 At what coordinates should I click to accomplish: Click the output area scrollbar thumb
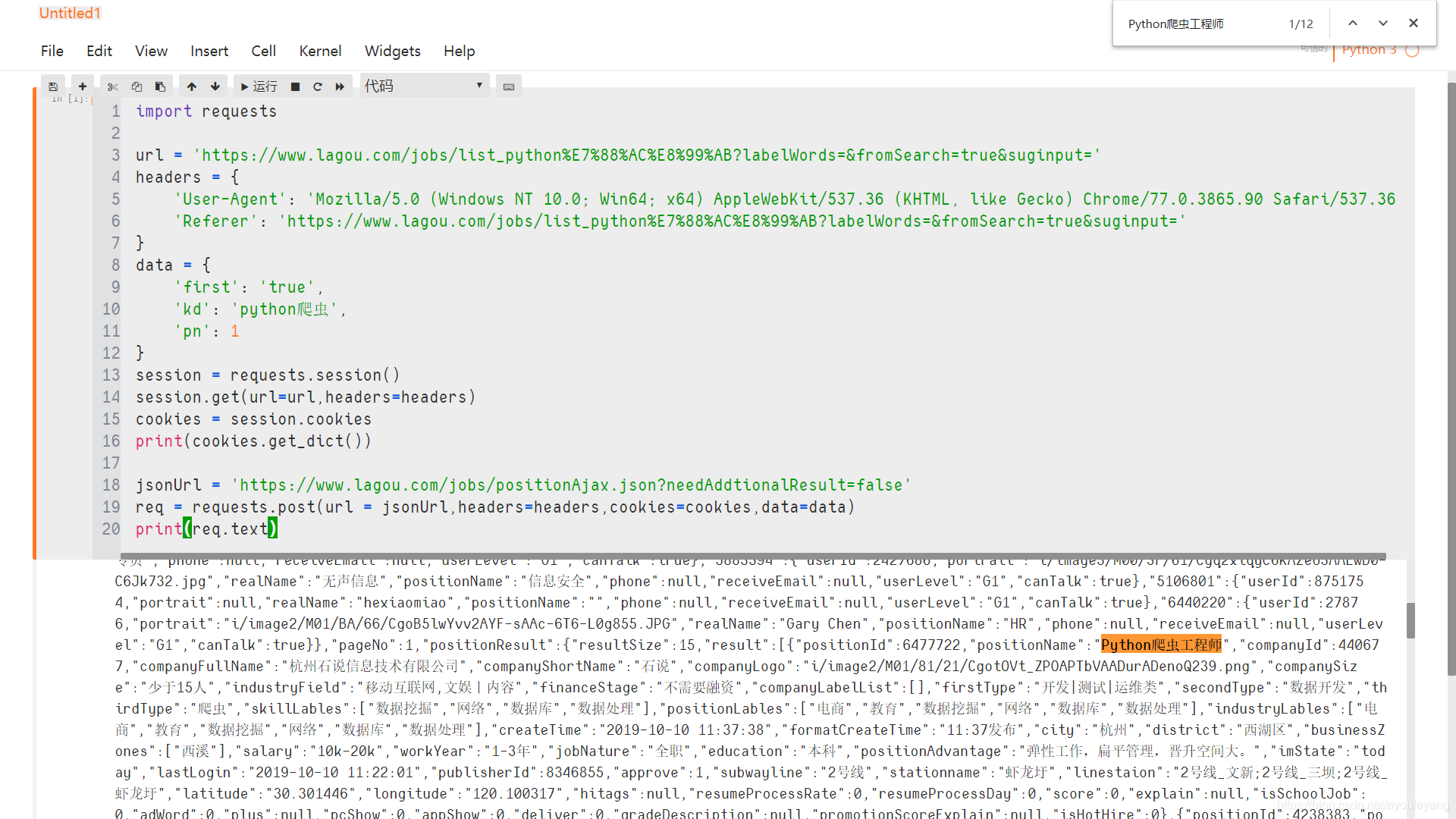pos(1410,620)
